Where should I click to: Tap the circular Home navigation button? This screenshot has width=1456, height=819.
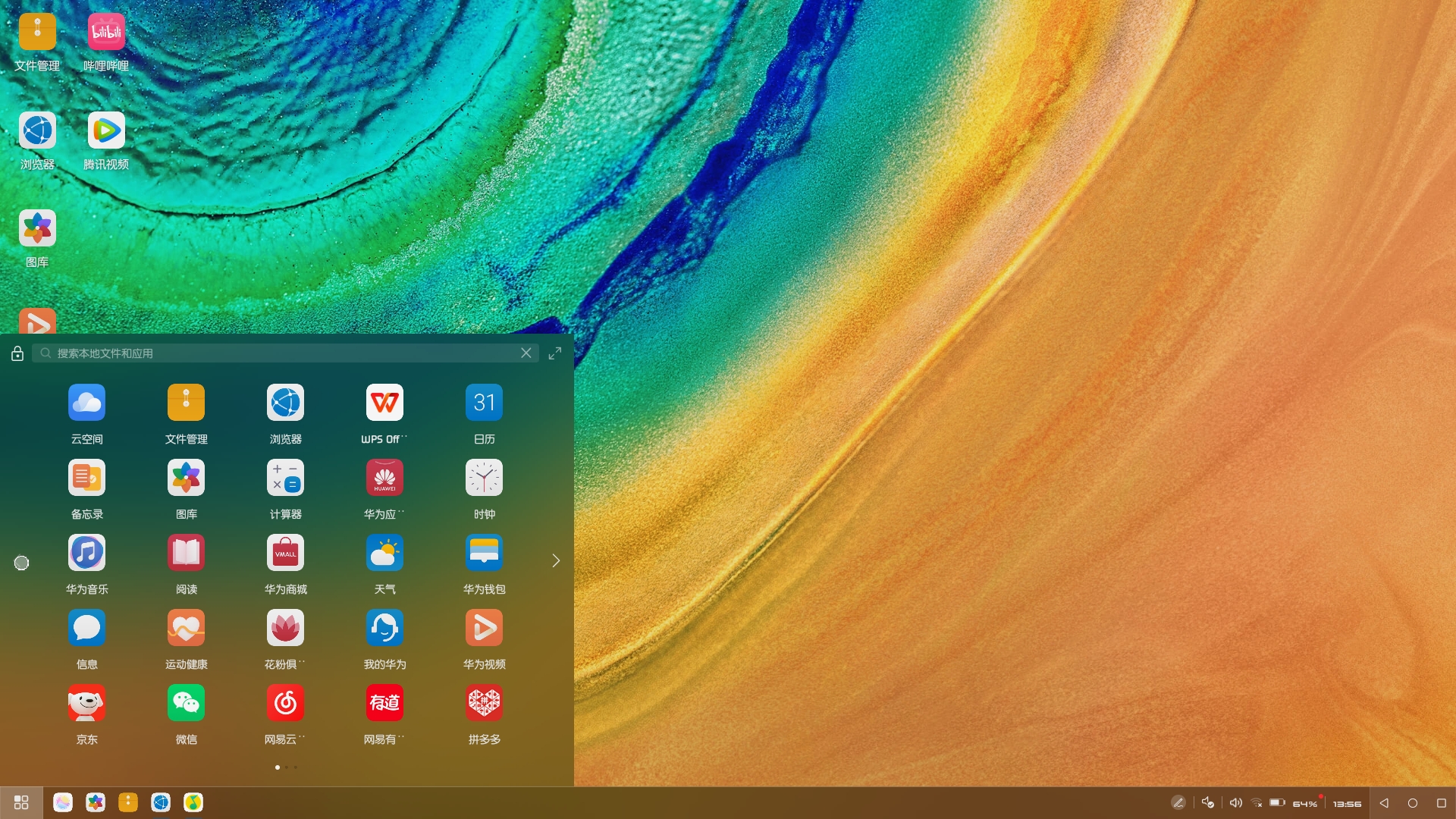[x=1413, y=803]
